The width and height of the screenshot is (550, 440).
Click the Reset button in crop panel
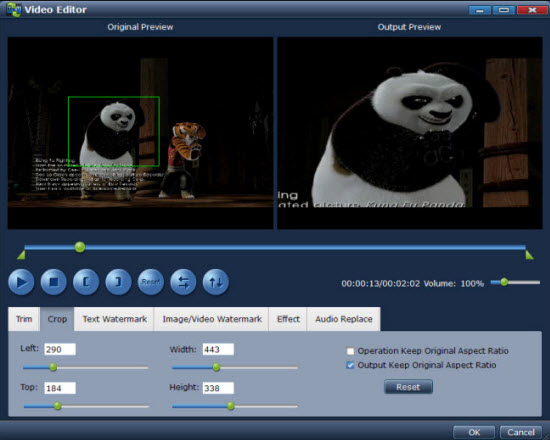[x=408, y=387]
